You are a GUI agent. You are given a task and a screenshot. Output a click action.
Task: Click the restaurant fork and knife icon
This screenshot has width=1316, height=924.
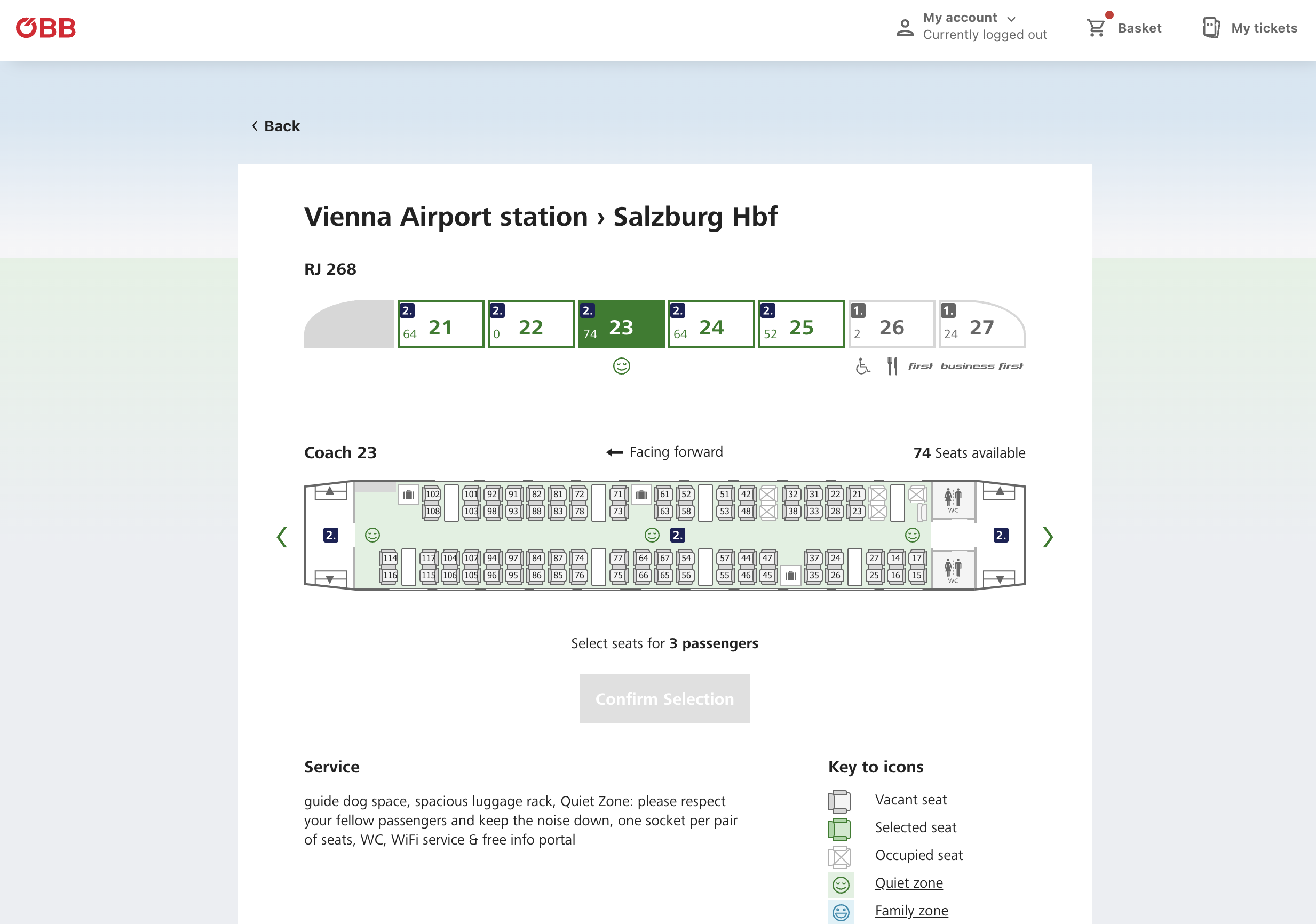pos(892,366)
